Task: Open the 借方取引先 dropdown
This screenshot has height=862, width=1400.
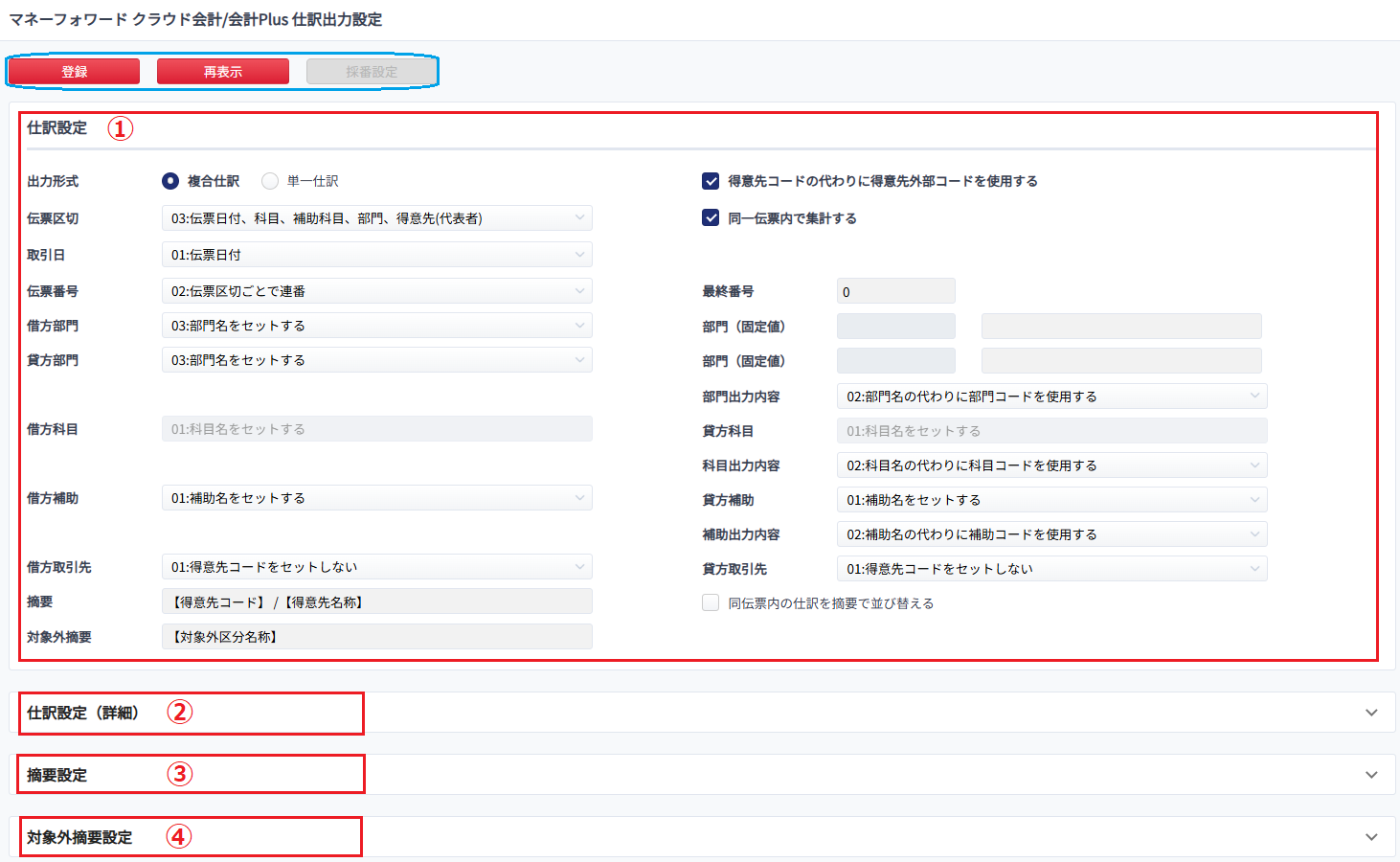Action: coord(376,567)
